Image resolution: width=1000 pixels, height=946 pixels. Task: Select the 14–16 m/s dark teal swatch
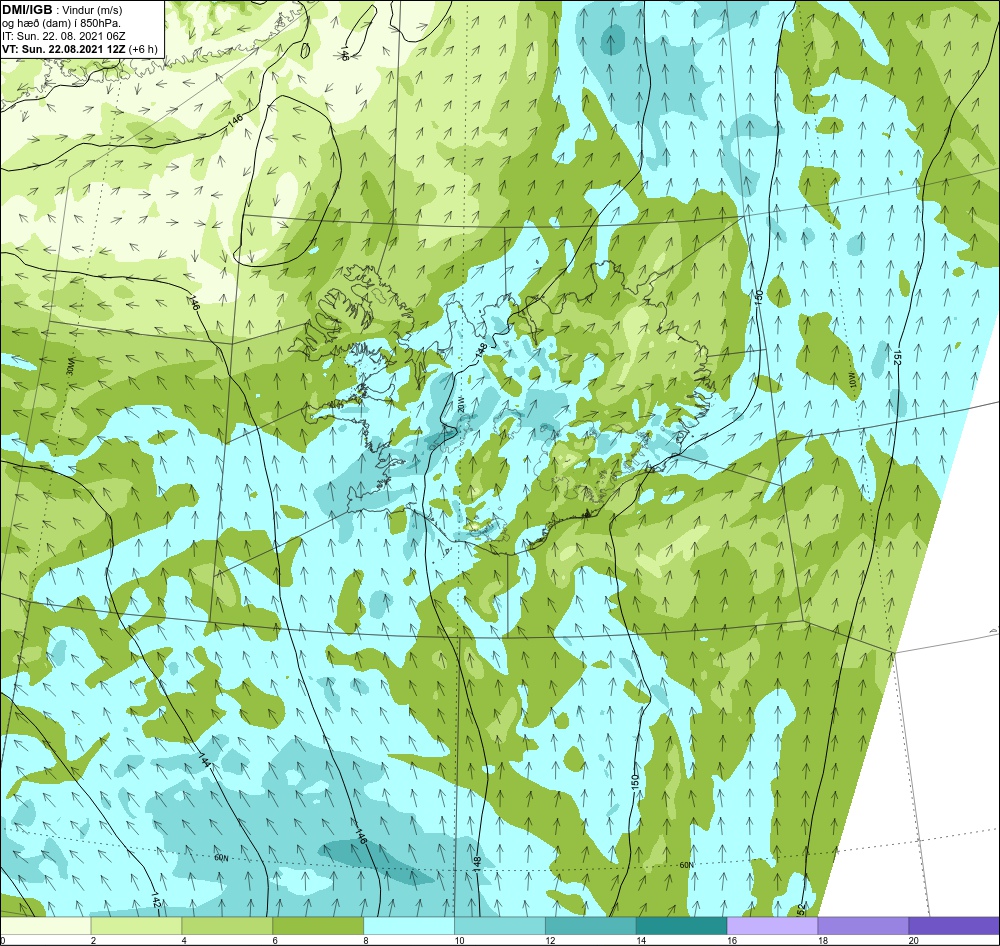(682, 925)
